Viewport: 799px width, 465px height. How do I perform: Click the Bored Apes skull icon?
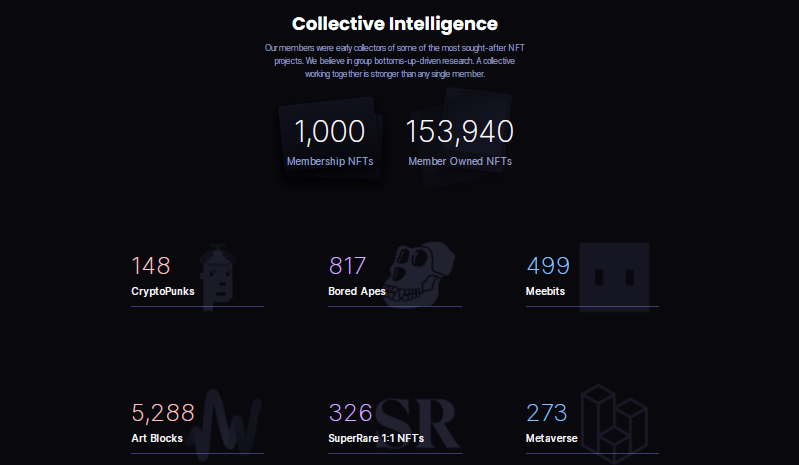pyautogui.click(x=419, y=275)
